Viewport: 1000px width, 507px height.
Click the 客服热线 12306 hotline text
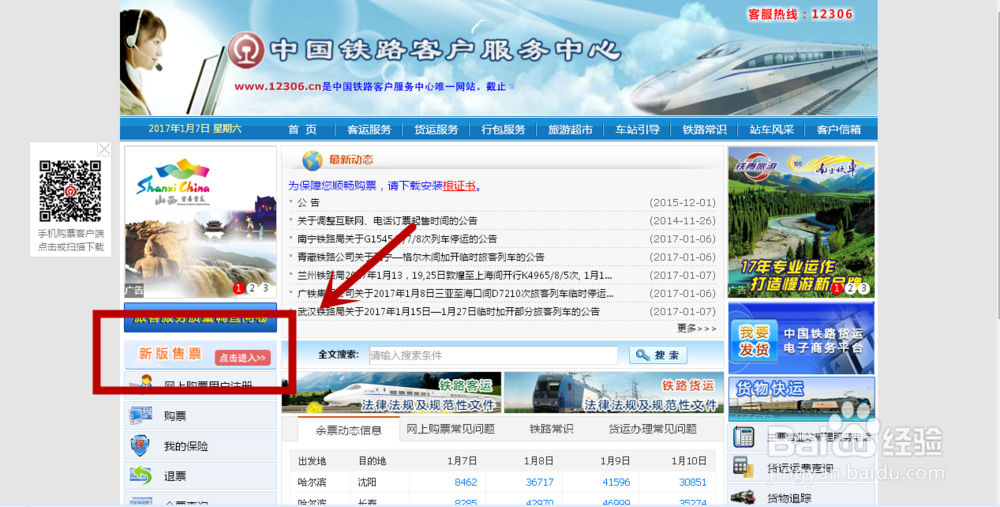click(800, 14)
